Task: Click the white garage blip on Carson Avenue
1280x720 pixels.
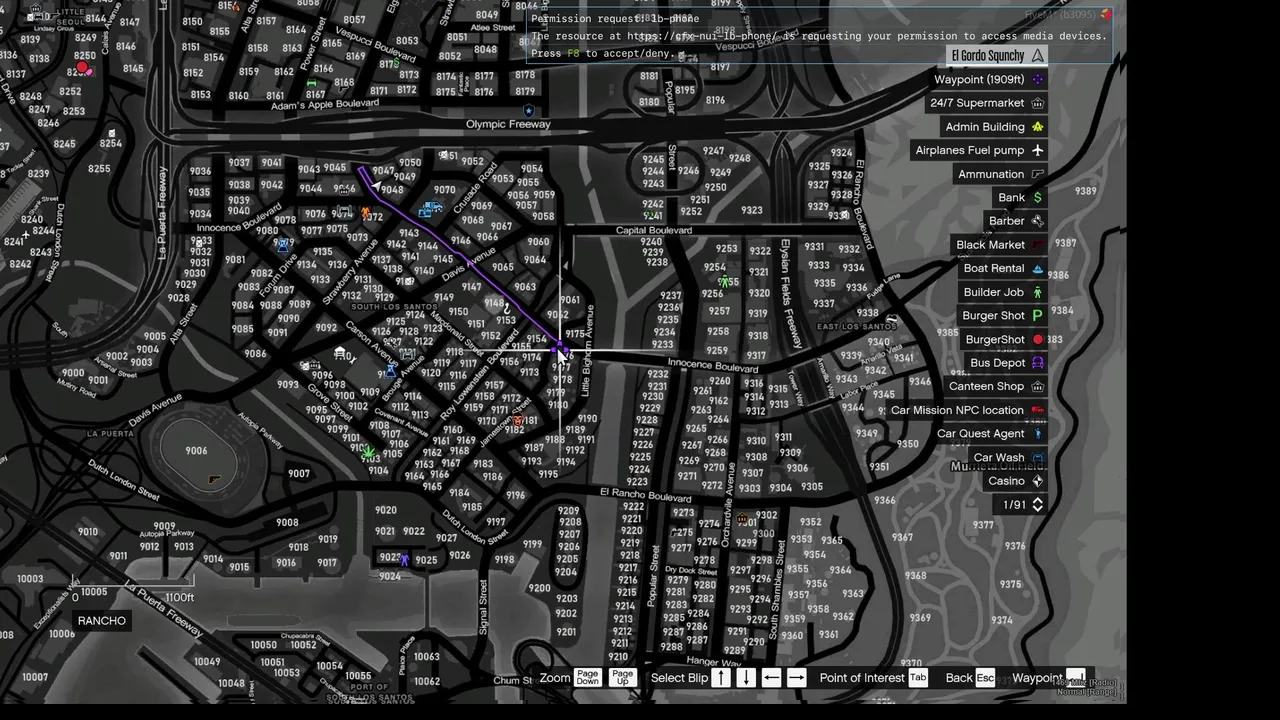Action: click(x=342, y=353)
